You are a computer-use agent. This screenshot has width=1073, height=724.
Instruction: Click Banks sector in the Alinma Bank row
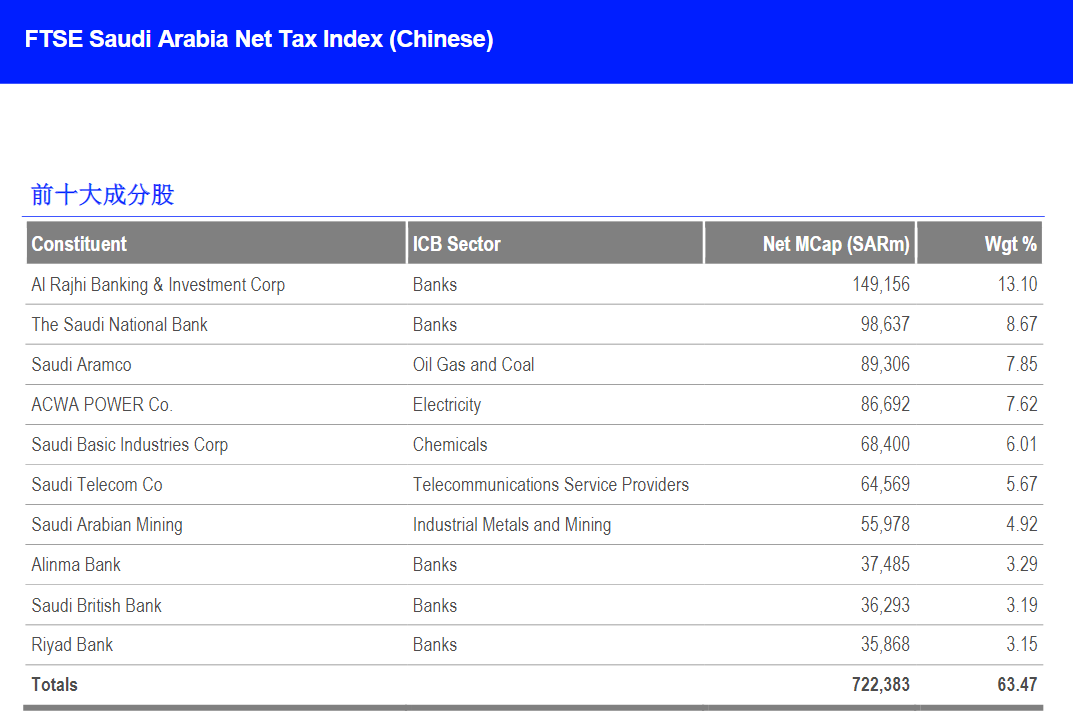(435, 565)
